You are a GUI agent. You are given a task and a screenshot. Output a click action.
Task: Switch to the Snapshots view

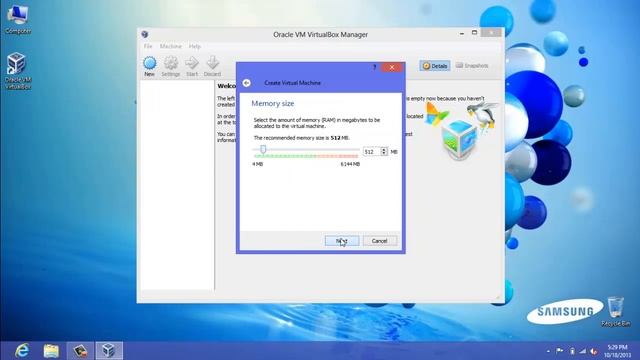tap(472, 66)
